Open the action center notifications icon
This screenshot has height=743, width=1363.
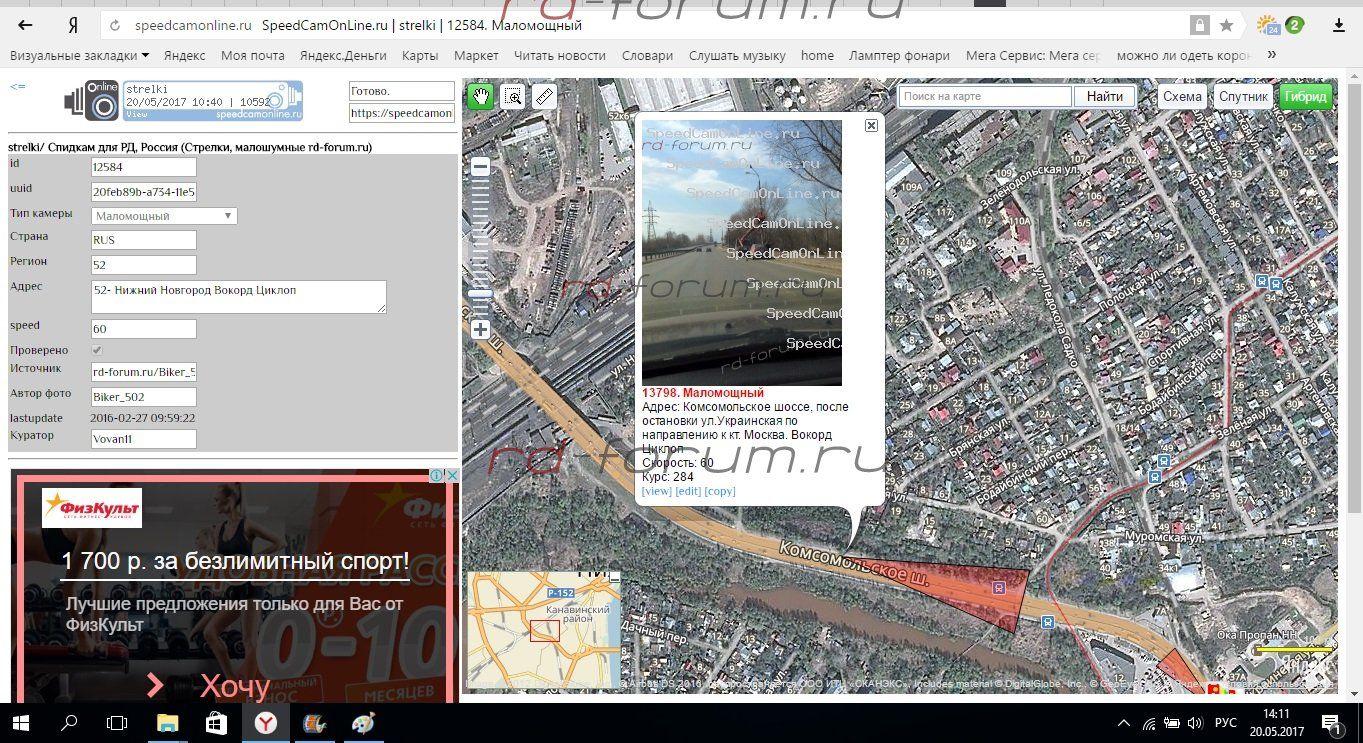(1331, 723)
